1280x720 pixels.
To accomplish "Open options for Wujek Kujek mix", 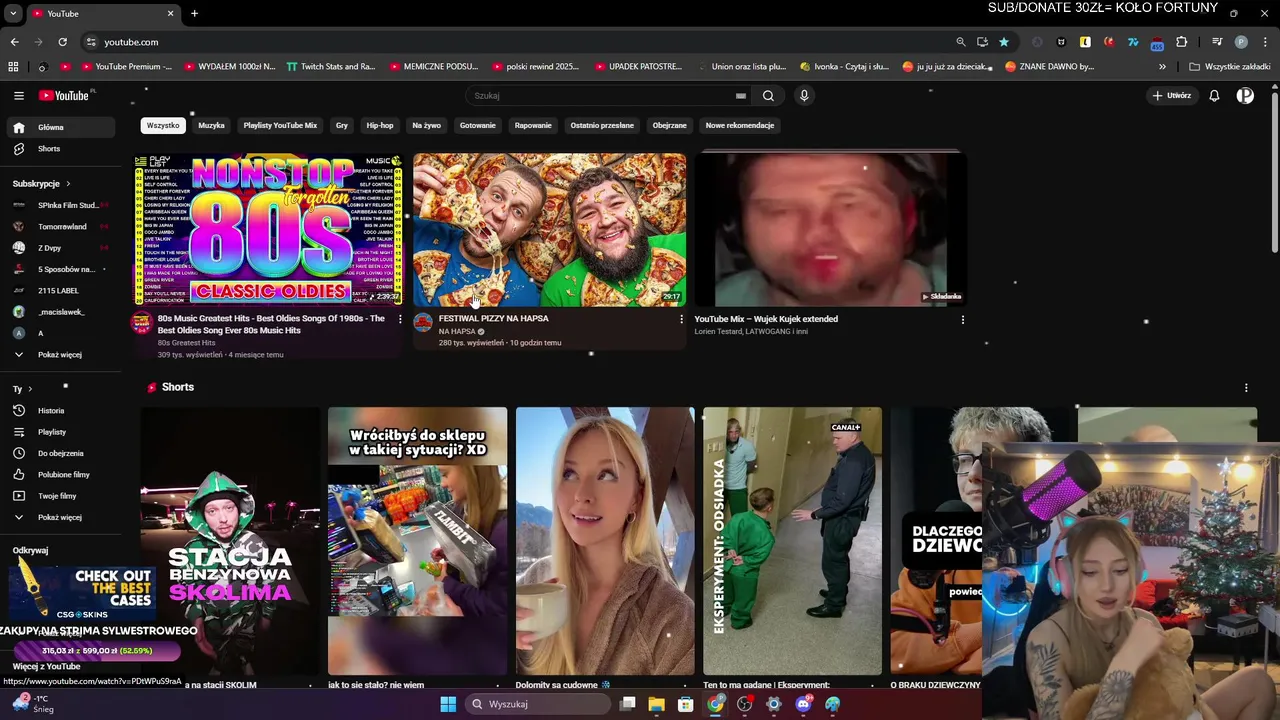I will click(x=962, y=320).
